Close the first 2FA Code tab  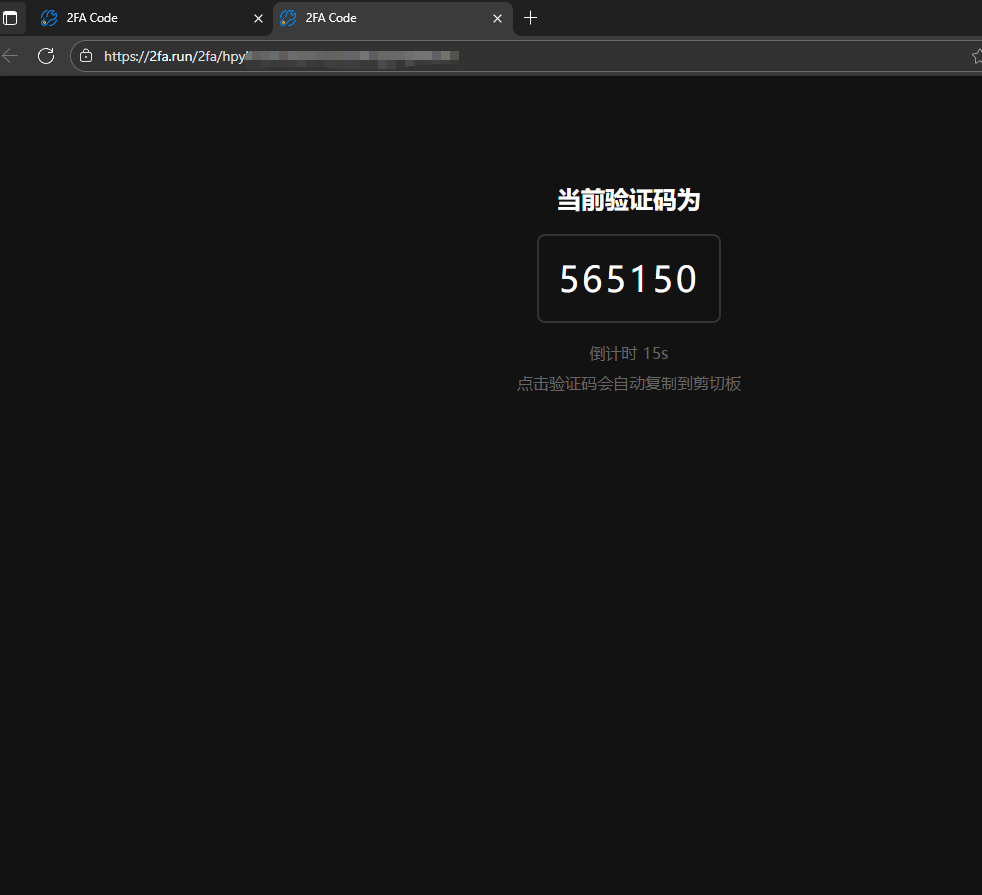click(x=258, y=18)
